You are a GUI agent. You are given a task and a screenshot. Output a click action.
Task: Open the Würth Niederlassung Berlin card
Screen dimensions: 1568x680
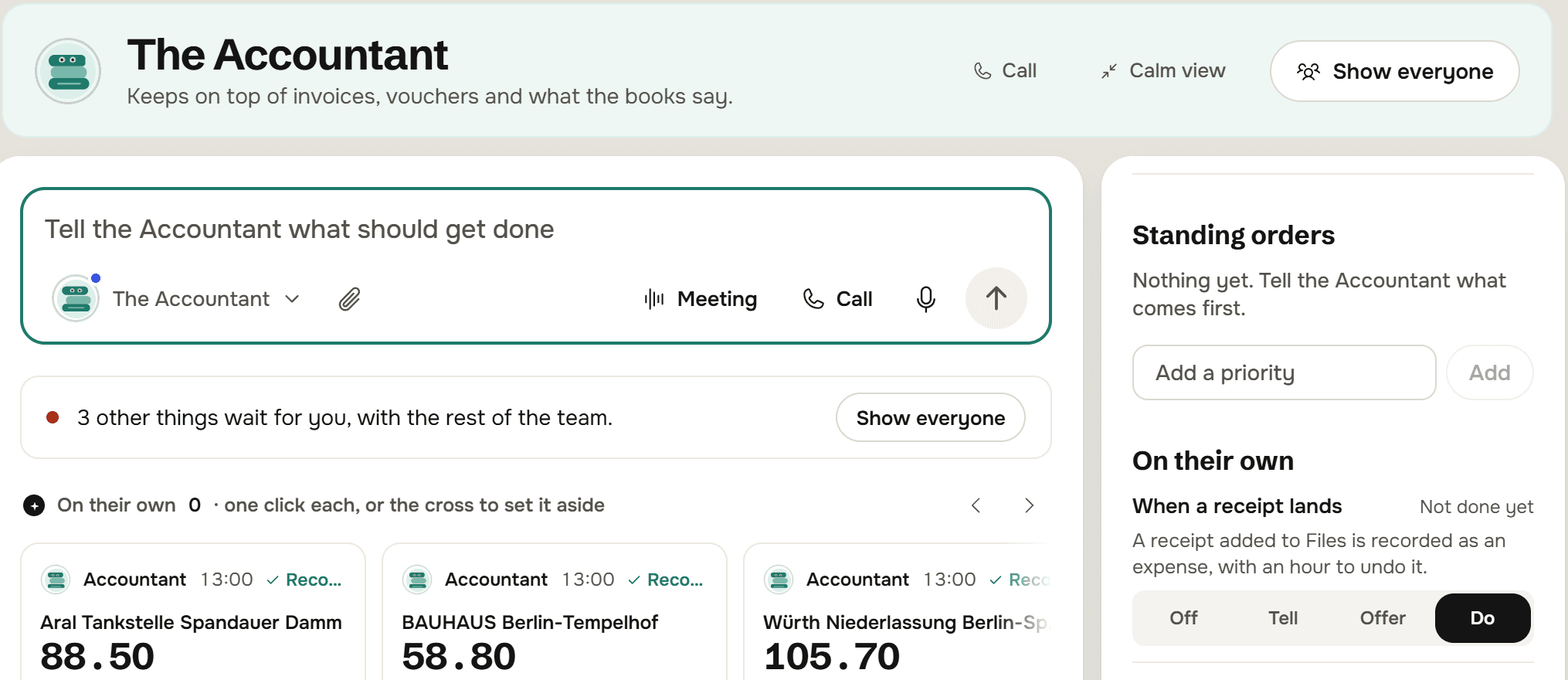tap(896, 612)
